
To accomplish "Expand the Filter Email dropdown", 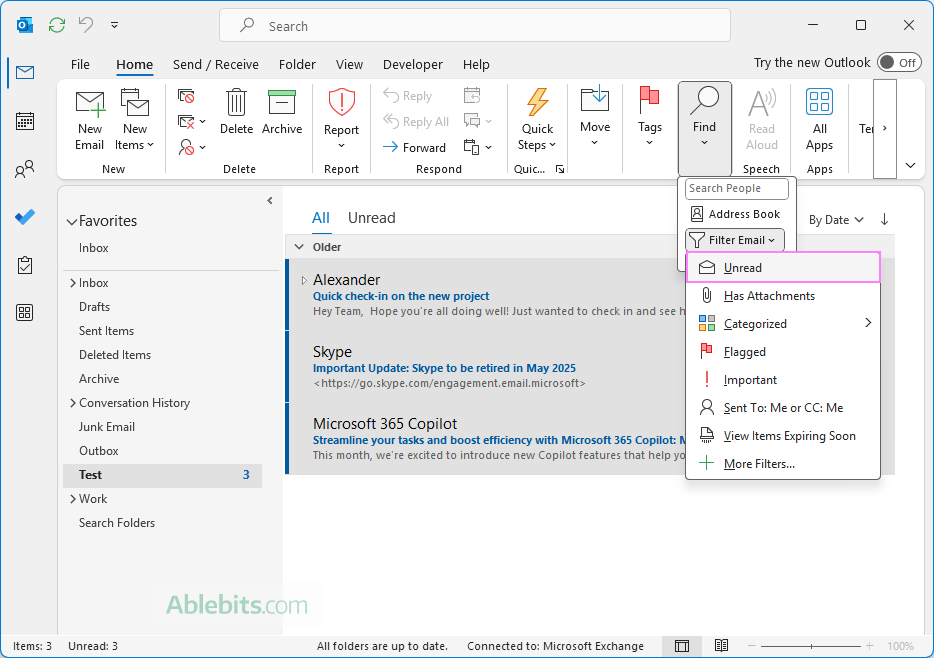I will pos(735,240).
